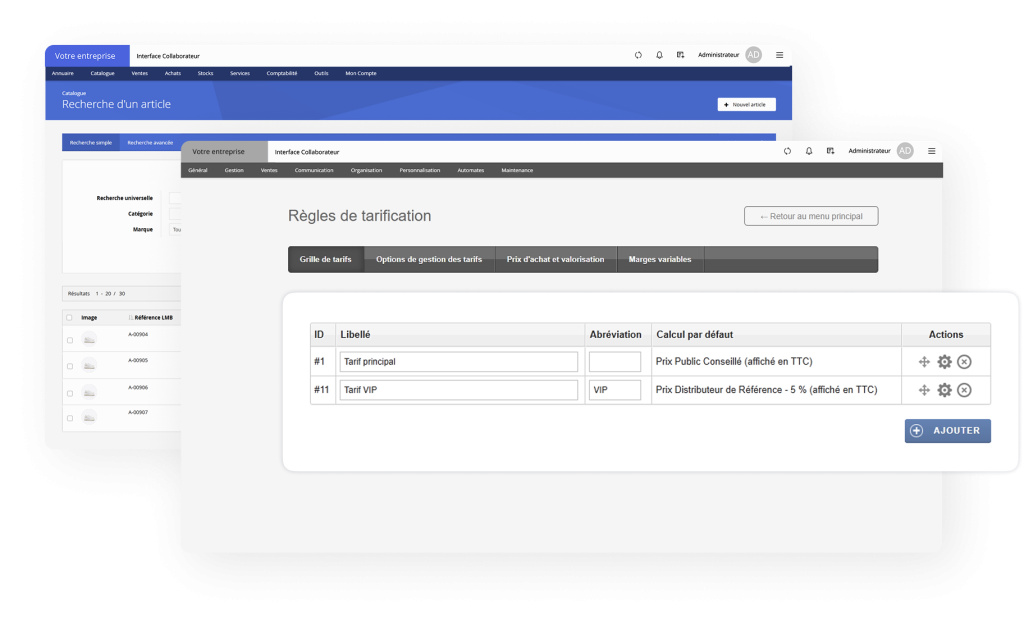Viewport: 1024px width, 620px height.
Task: Open notifications bell in gray front window
Action: pyautogui.click(x=809, y=151)
